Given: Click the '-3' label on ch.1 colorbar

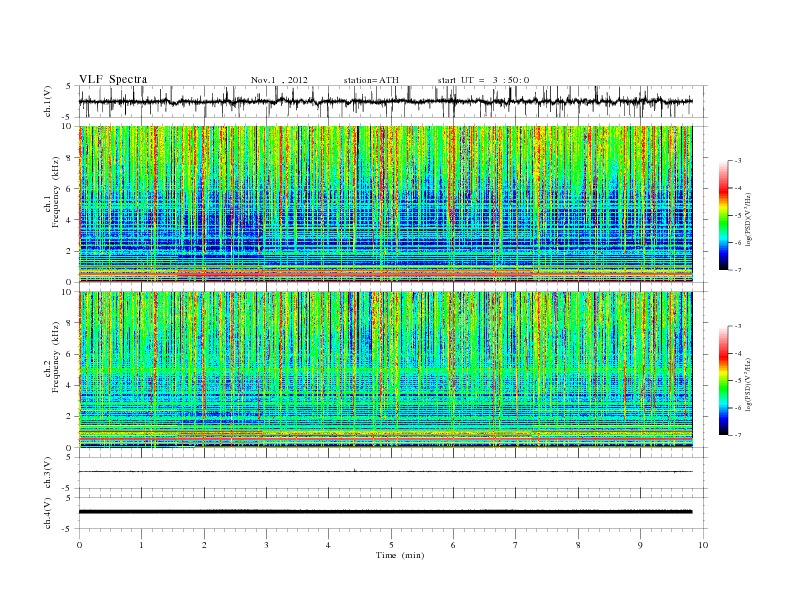Looking at the screenshot, I should tap(738, 161).
